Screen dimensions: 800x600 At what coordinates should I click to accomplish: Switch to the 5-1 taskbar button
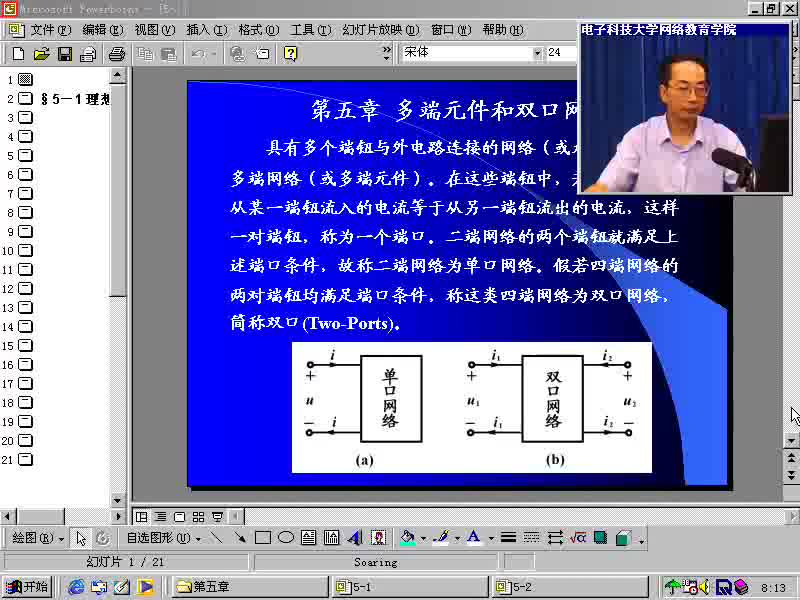(410, 587)
